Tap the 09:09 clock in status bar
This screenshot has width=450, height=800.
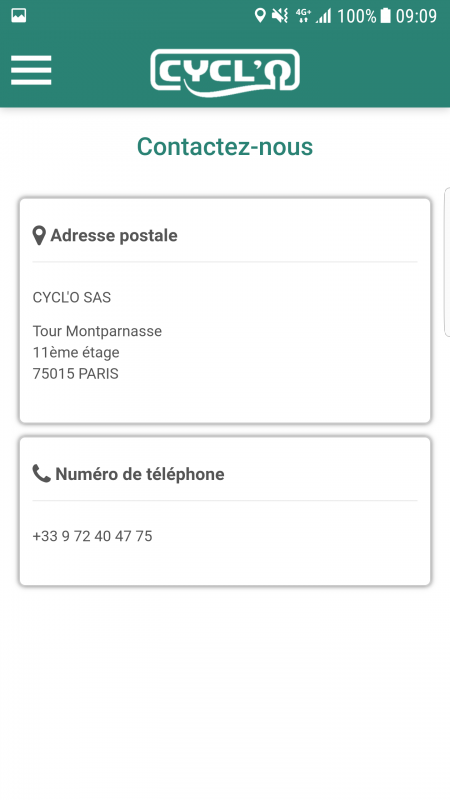pos(416,16)
